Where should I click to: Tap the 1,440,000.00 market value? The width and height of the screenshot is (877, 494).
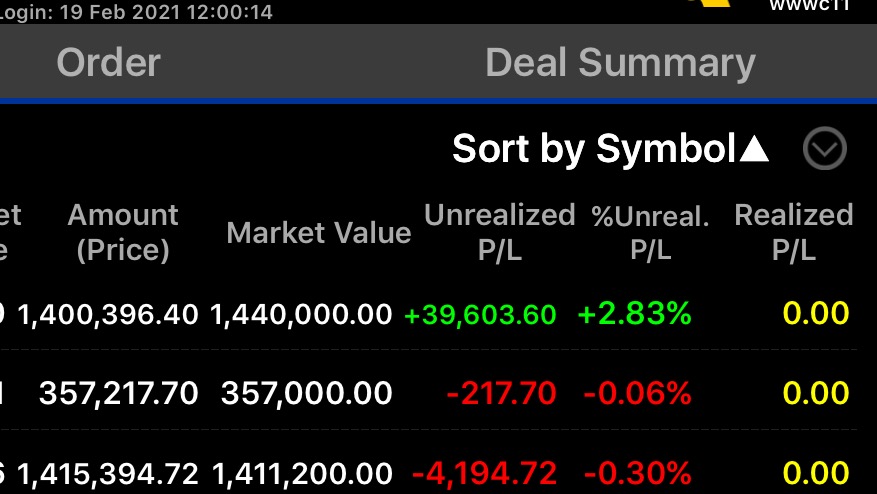[x=301, y=315]
